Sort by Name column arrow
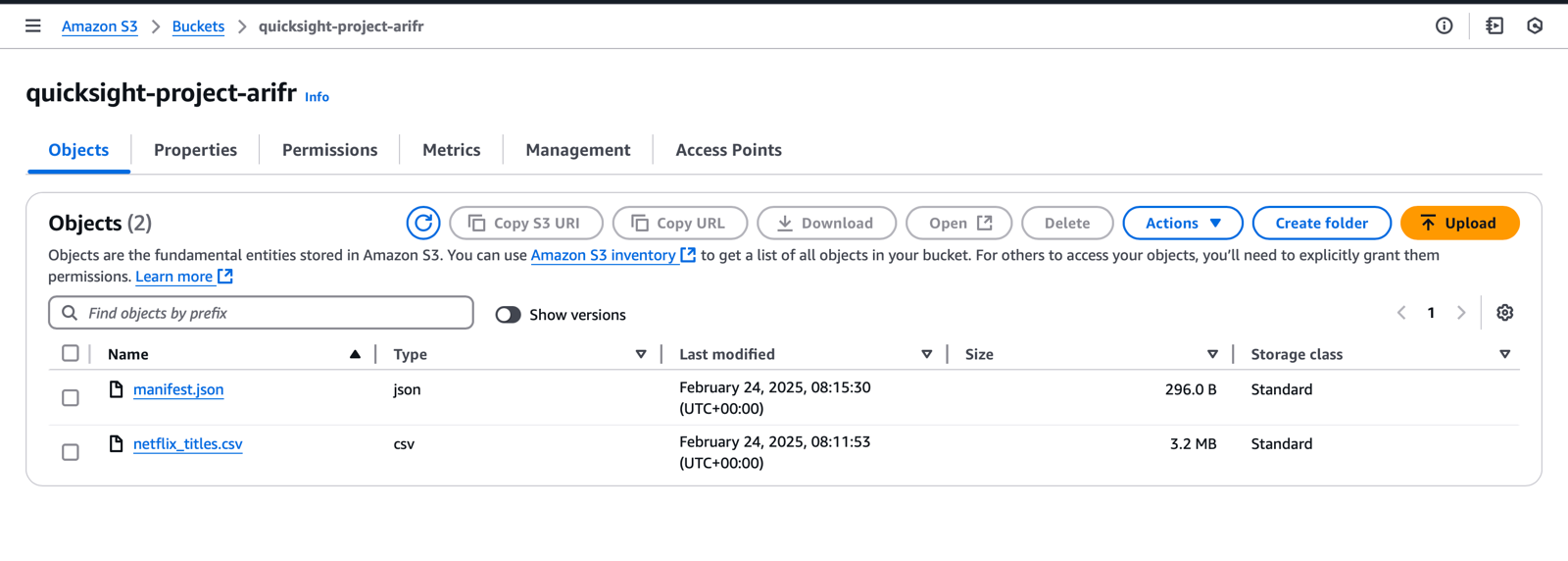 click(355, 354)
